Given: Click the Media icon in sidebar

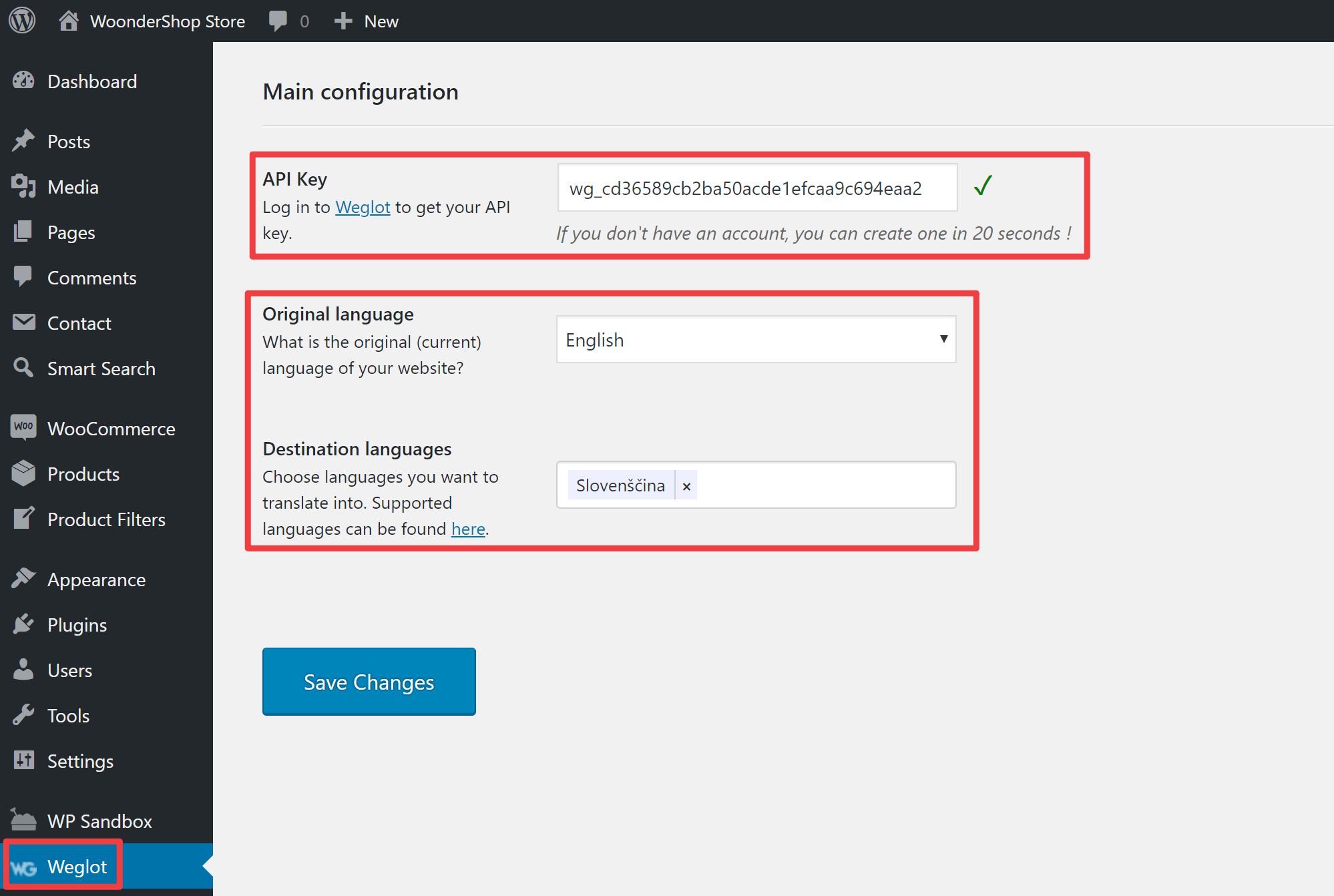Looking at the screenshot, I should click(23, 186).
